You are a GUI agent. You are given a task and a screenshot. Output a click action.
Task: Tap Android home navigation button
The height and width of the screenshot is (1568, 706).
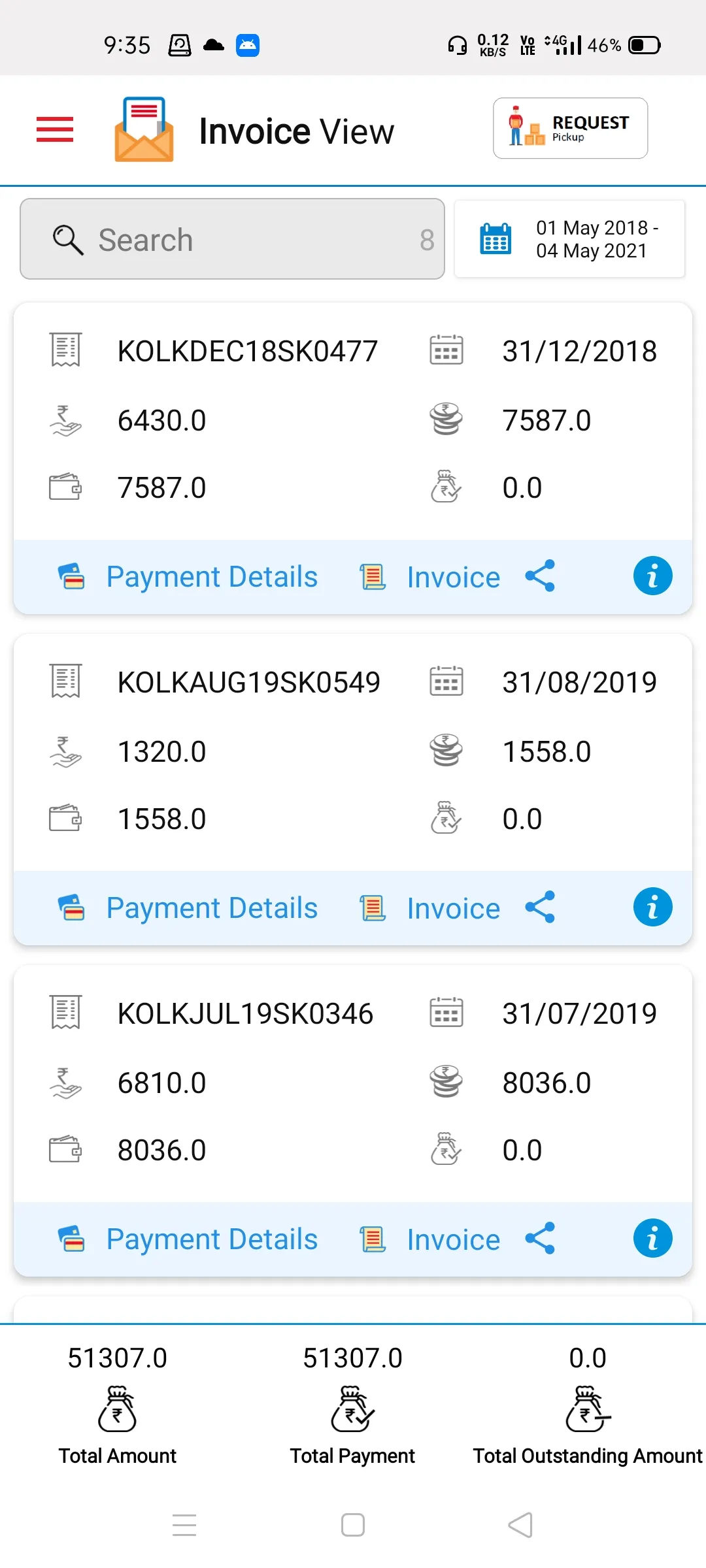coord(353,1525)
